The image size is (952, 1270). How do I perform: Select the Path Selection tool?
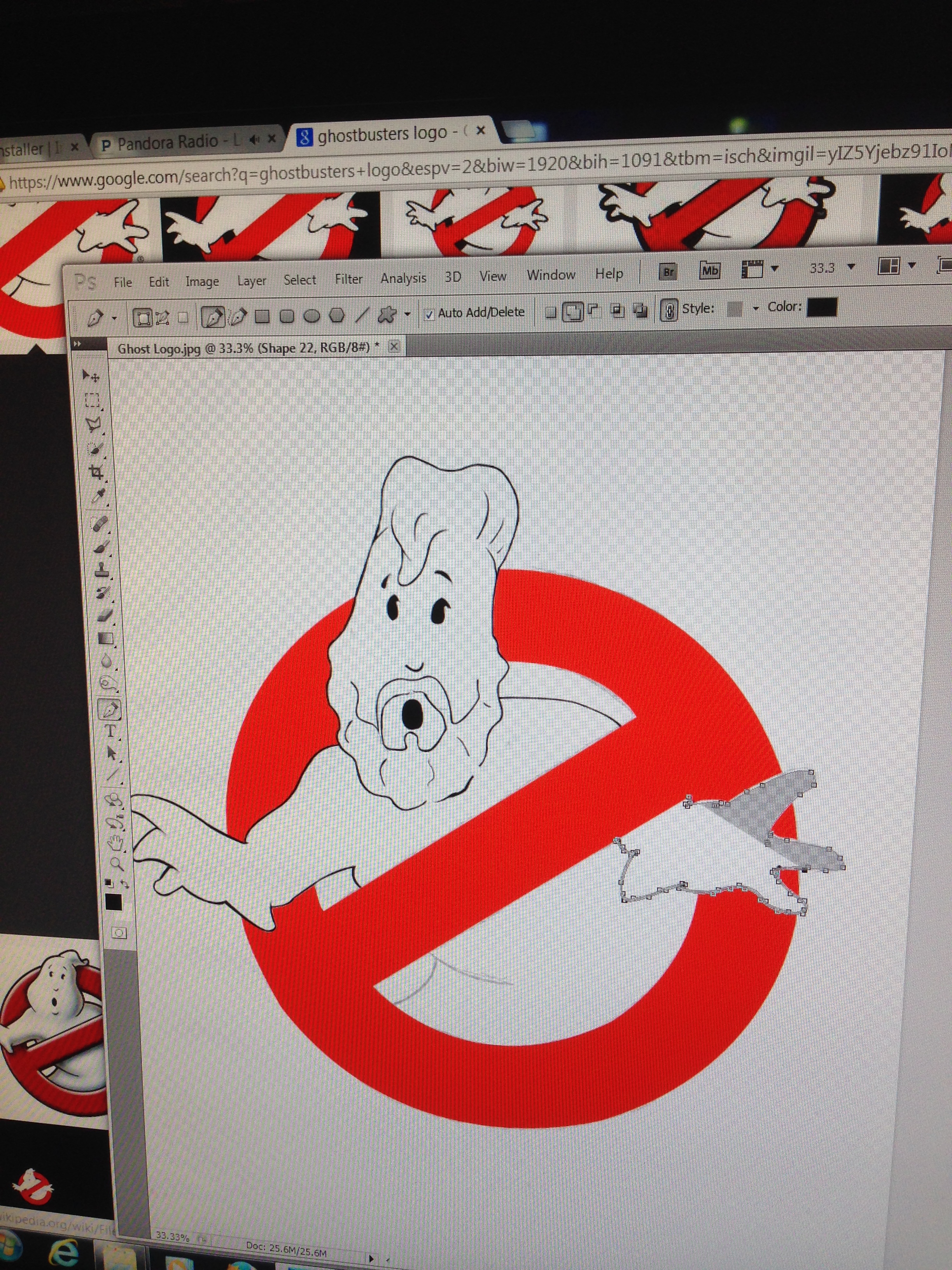pyautogui.click(x=112, y=753)
